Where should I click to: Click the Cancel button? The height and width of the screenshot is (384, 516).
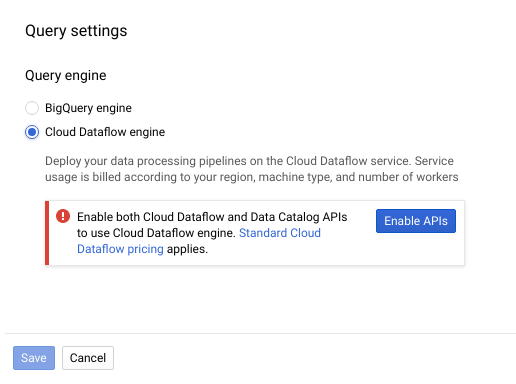(88, 358)
